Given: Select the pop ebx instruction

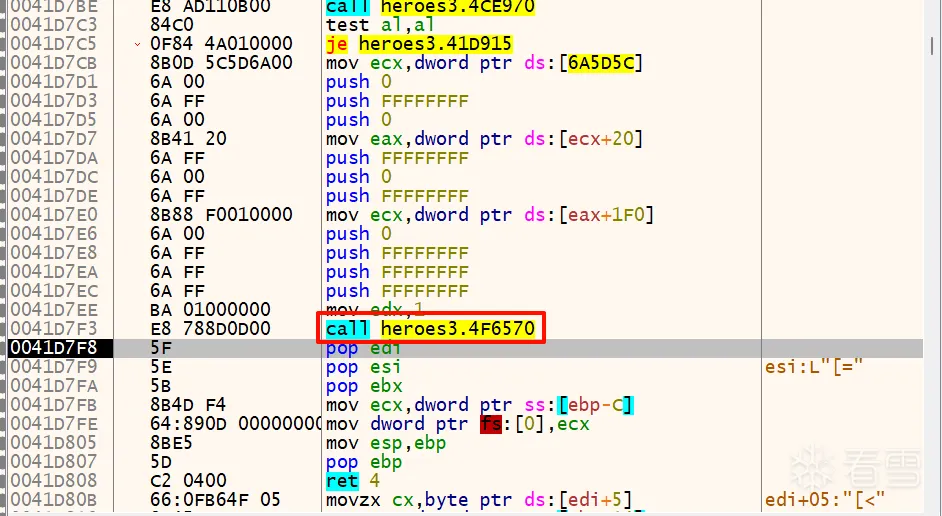Looking at the screenshot, I should (x=364, y=386).
